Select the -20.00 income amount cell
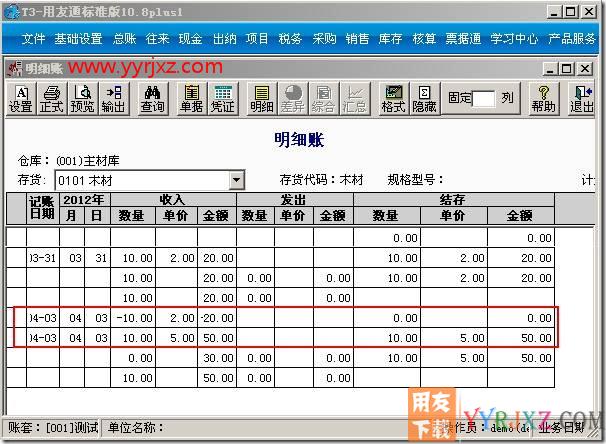606x444 pixels. pos(217,318)
